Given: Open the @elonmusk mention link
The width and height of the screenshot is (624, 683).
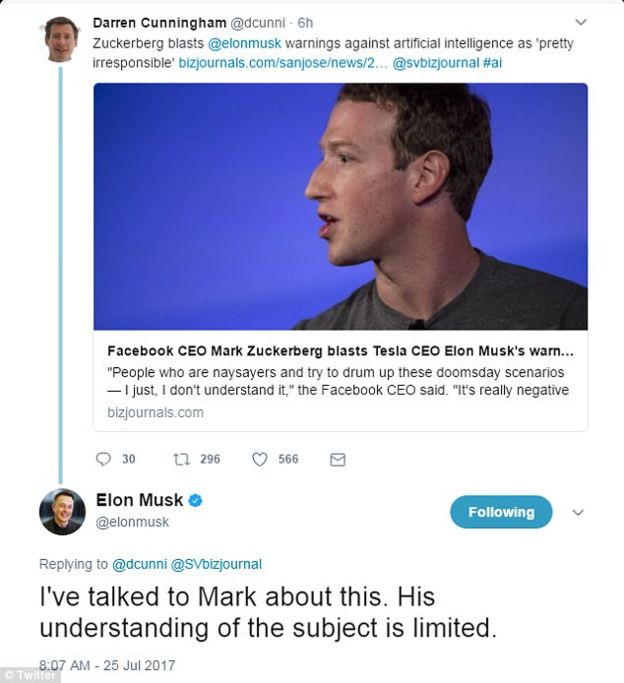Looking at the screenshot, I should 244,44.
